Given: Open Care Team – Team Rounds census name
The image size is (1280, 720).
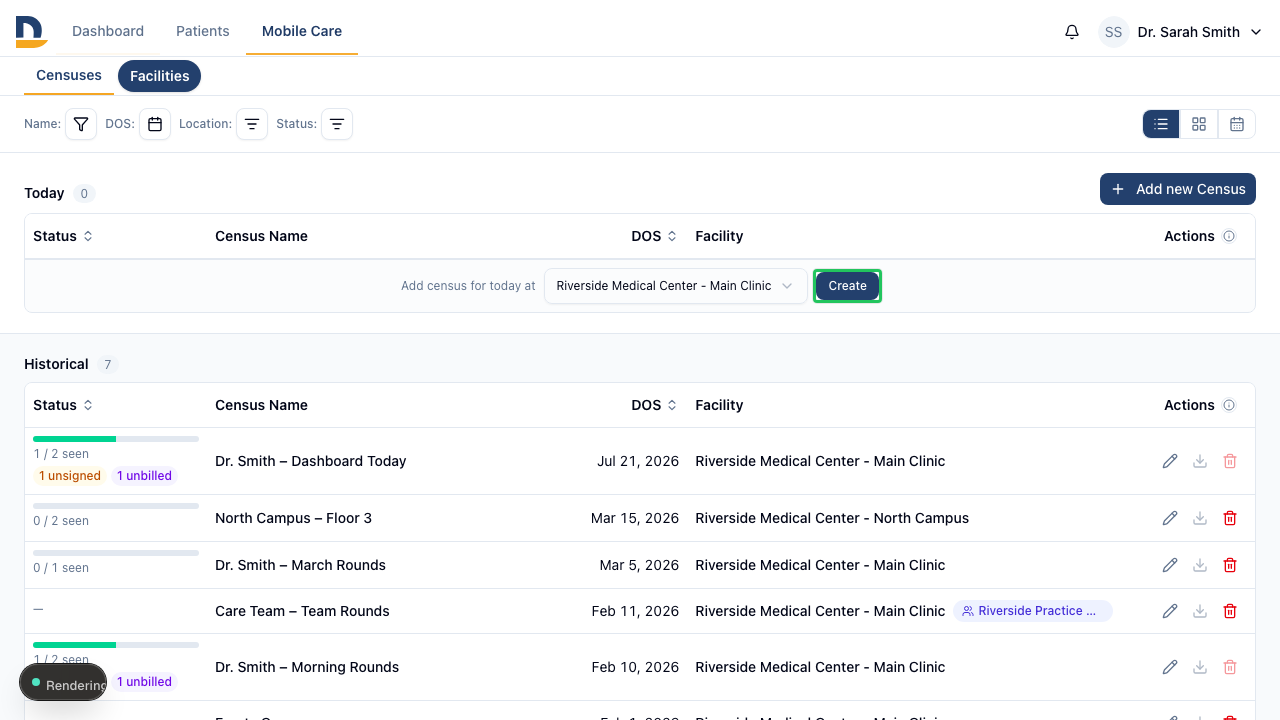Looking at the screenshot, I should point(302,611).
